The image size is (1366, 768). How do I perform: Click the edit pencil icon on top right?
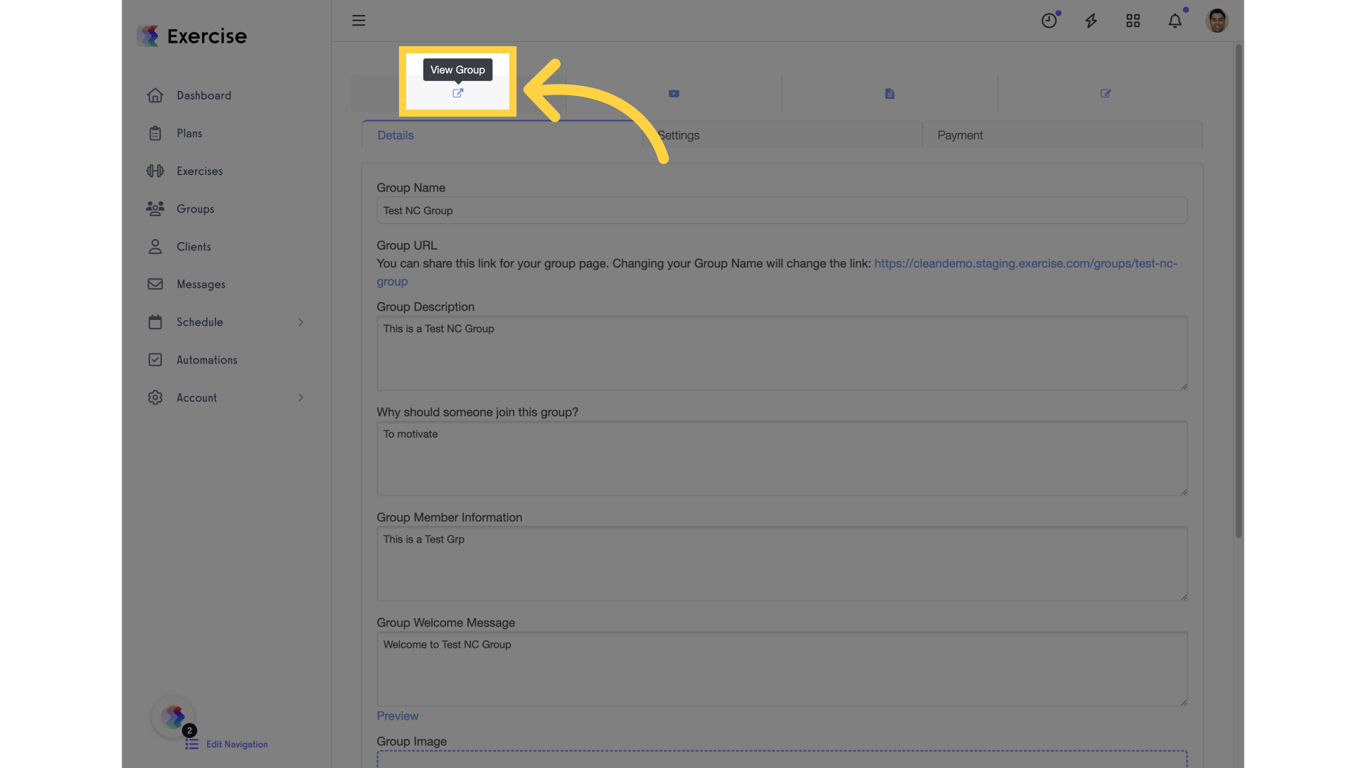pos(1105,92)
